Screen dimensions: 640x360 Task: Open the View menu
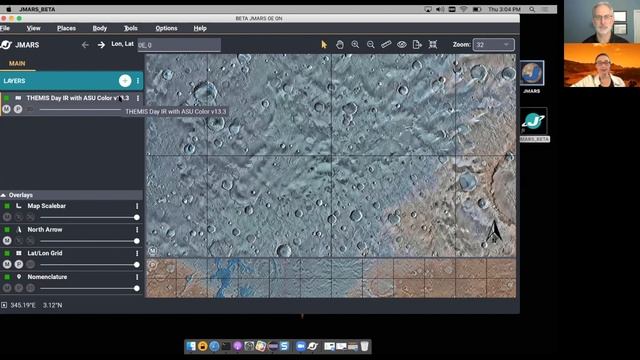[x=33, y=28]
